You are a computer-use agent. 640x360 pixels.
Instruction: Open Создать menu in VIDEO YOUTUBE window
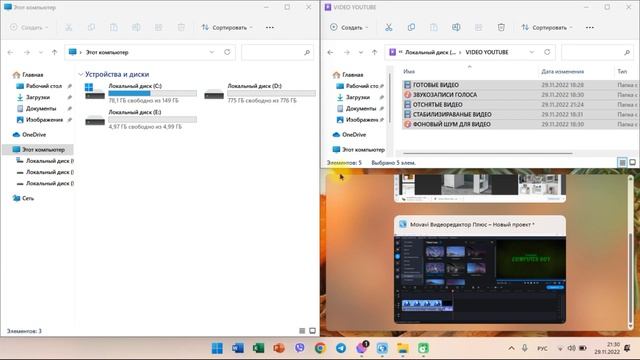click(349, 27)
